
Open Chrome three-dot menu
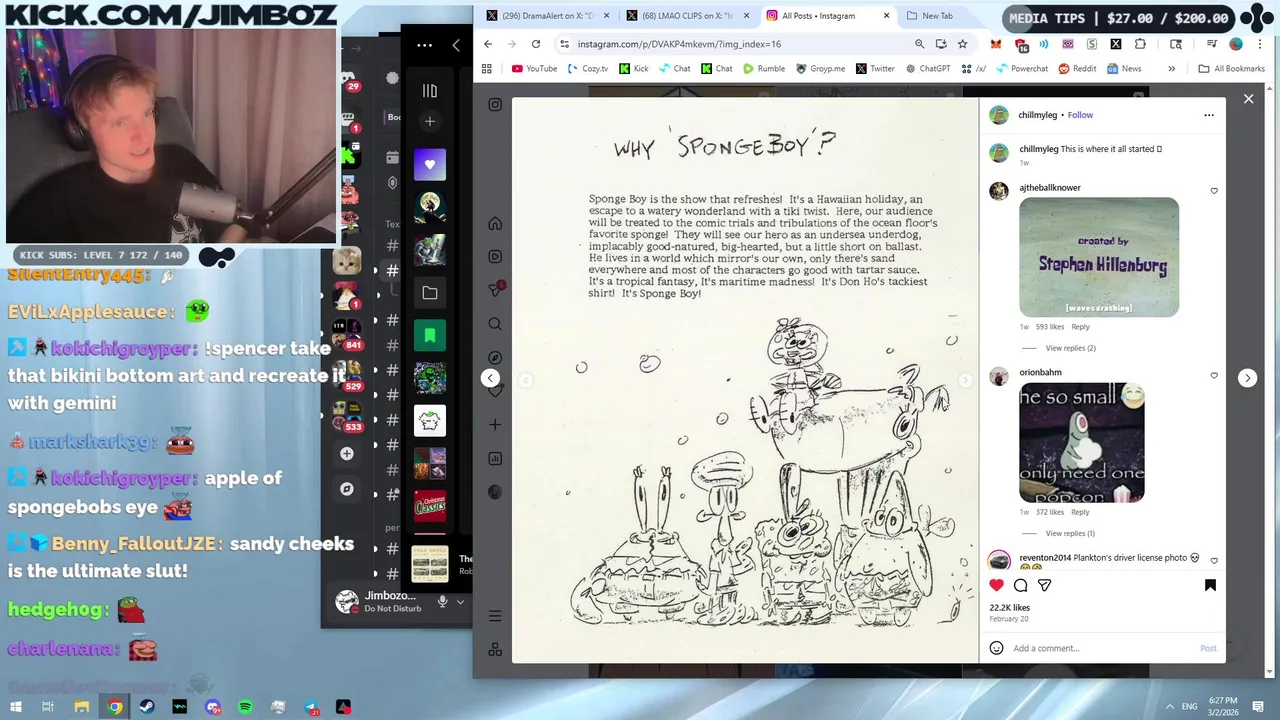1262,44
